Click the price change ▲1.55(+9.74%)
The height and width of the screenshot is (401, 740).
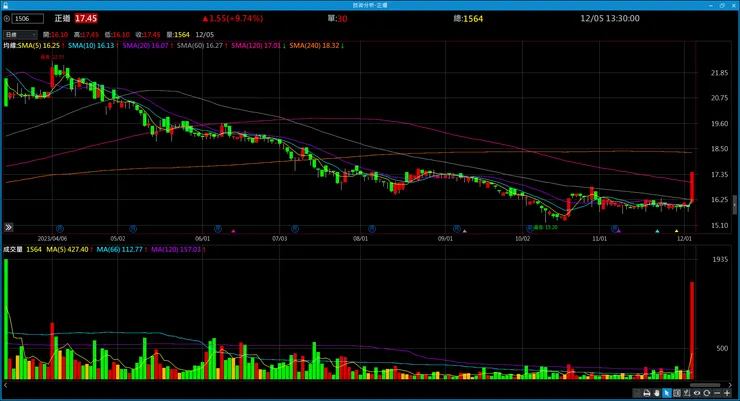233,18
